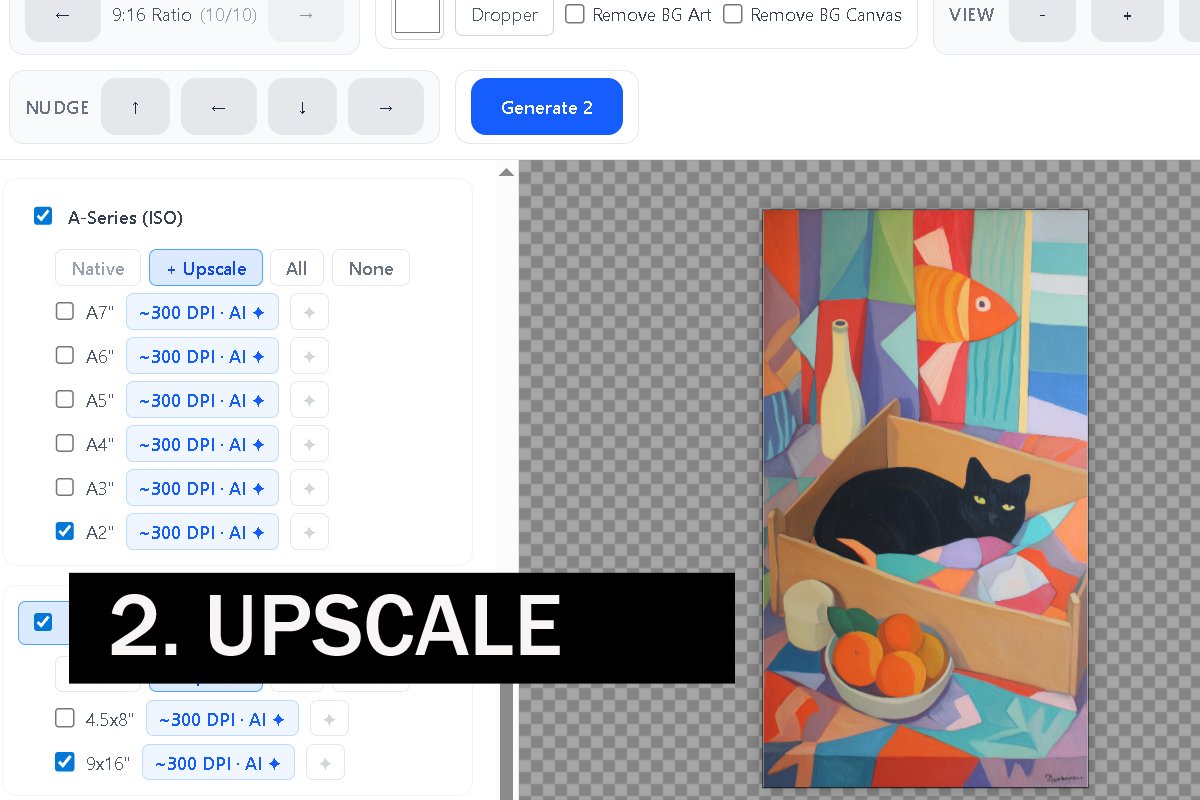This screenshot has height=800, width=1200.
Task: Go to the next ratio preset
Action: tap(306, 15)
